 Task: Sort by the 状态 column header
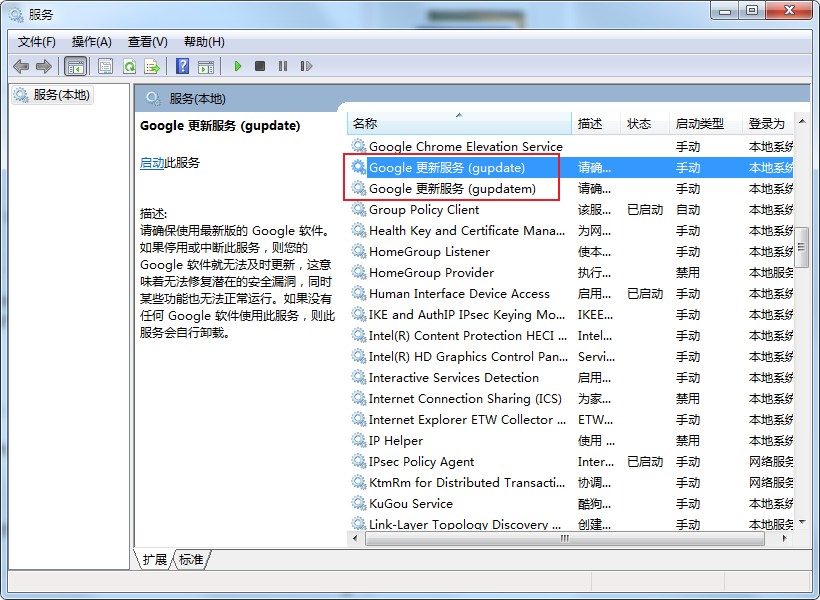click(x=645, y=124)
